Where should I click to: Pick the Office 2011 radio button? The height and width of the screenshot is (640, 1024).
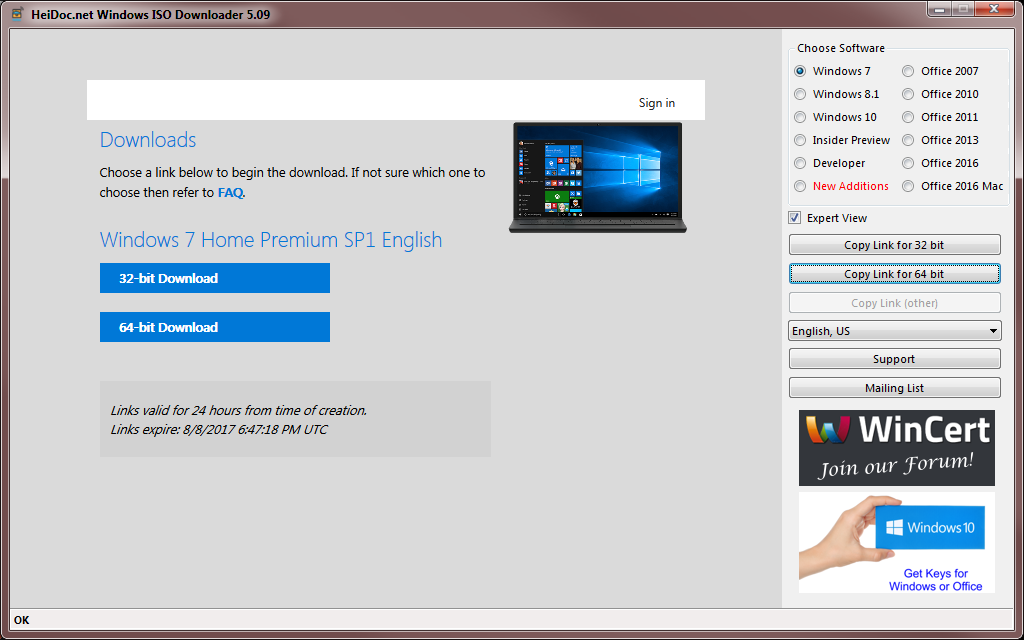(x=908, y=118)
